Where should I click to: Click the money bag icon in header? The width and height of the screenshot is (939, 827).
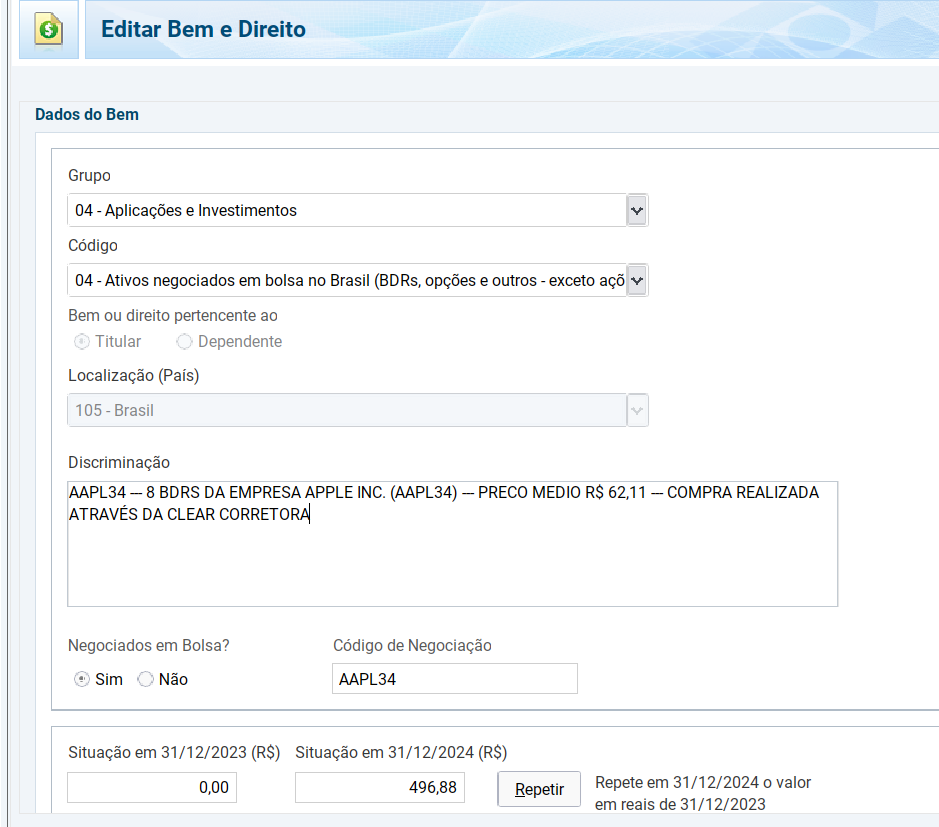[x=48, y=30]
